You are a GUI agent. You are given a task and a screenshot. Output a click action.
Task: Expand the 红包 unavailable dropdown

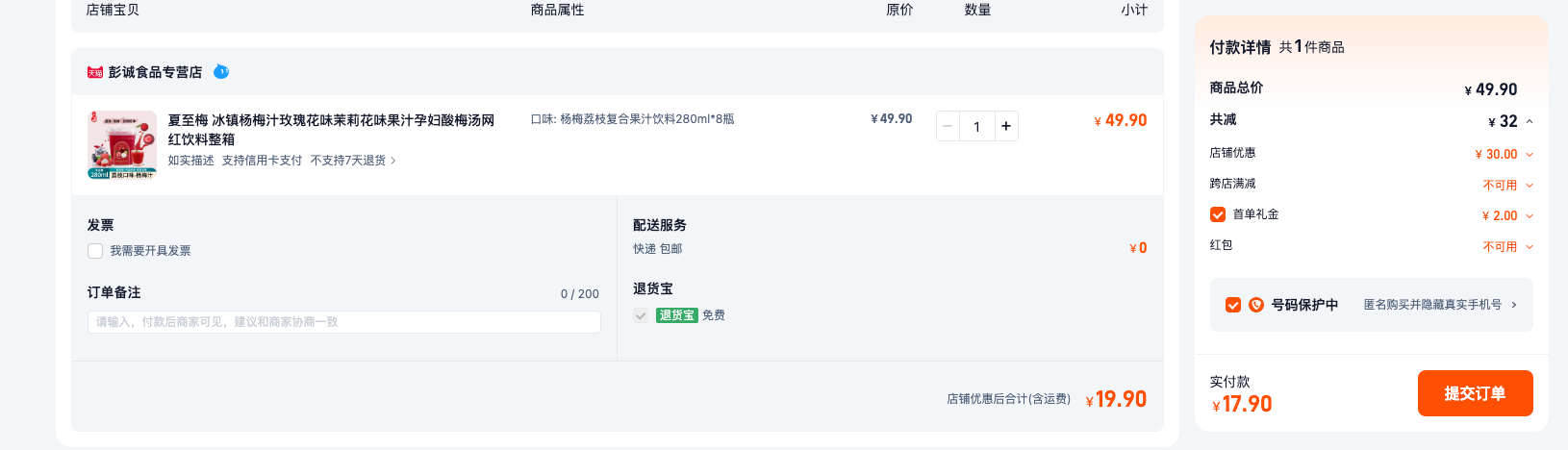click(x=1530, y=247)
